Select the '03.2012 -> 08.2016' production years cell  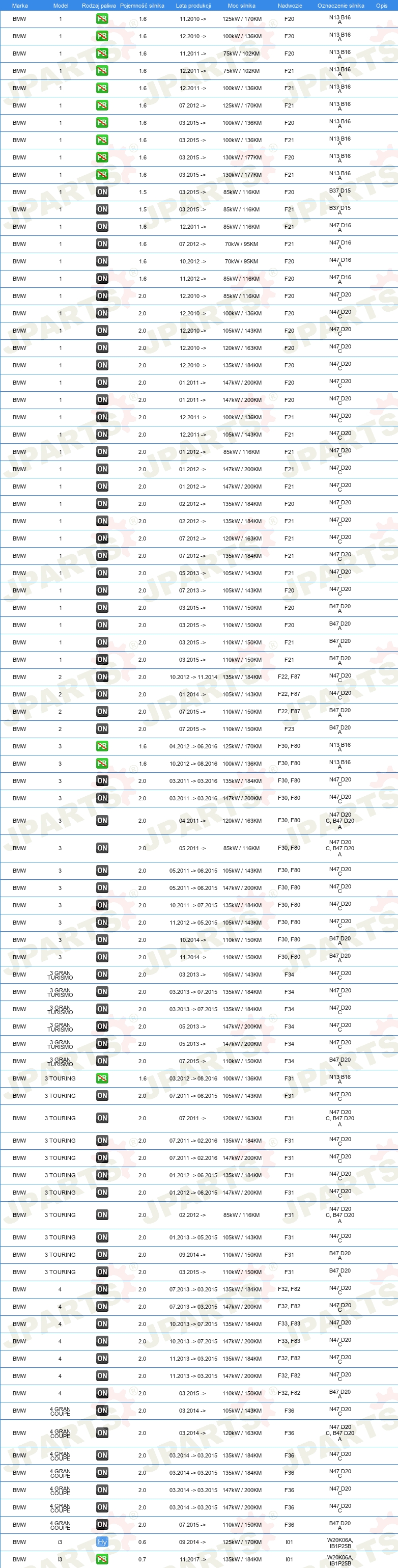point(193,1078)
